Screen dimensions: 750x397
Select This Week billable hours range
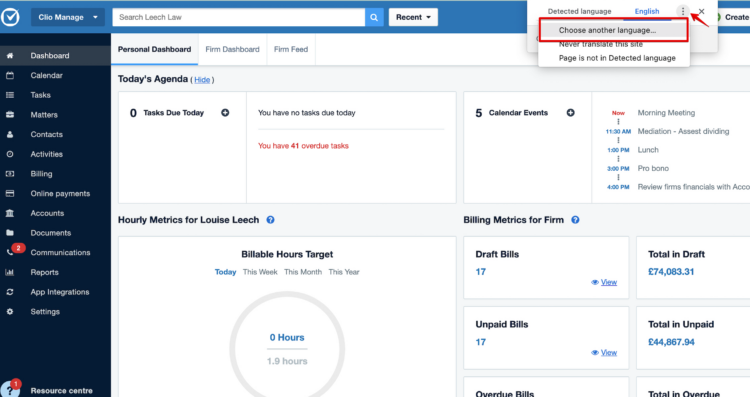260,272
